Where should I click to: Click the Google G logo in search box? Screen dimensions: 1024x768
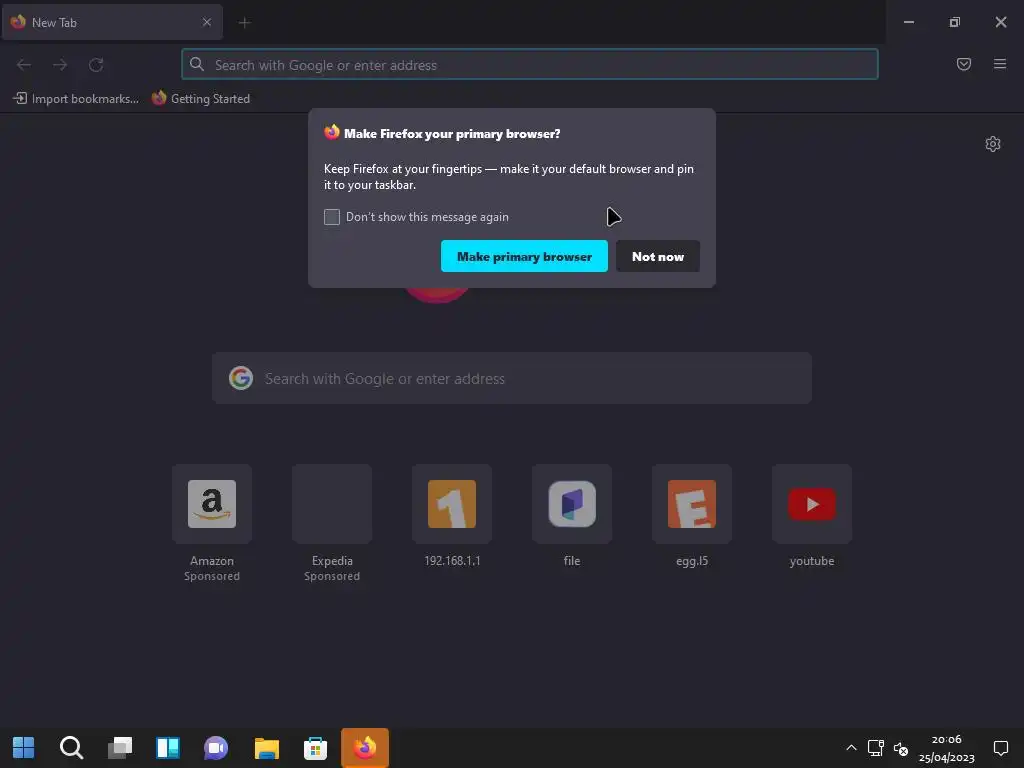[241, 378]
